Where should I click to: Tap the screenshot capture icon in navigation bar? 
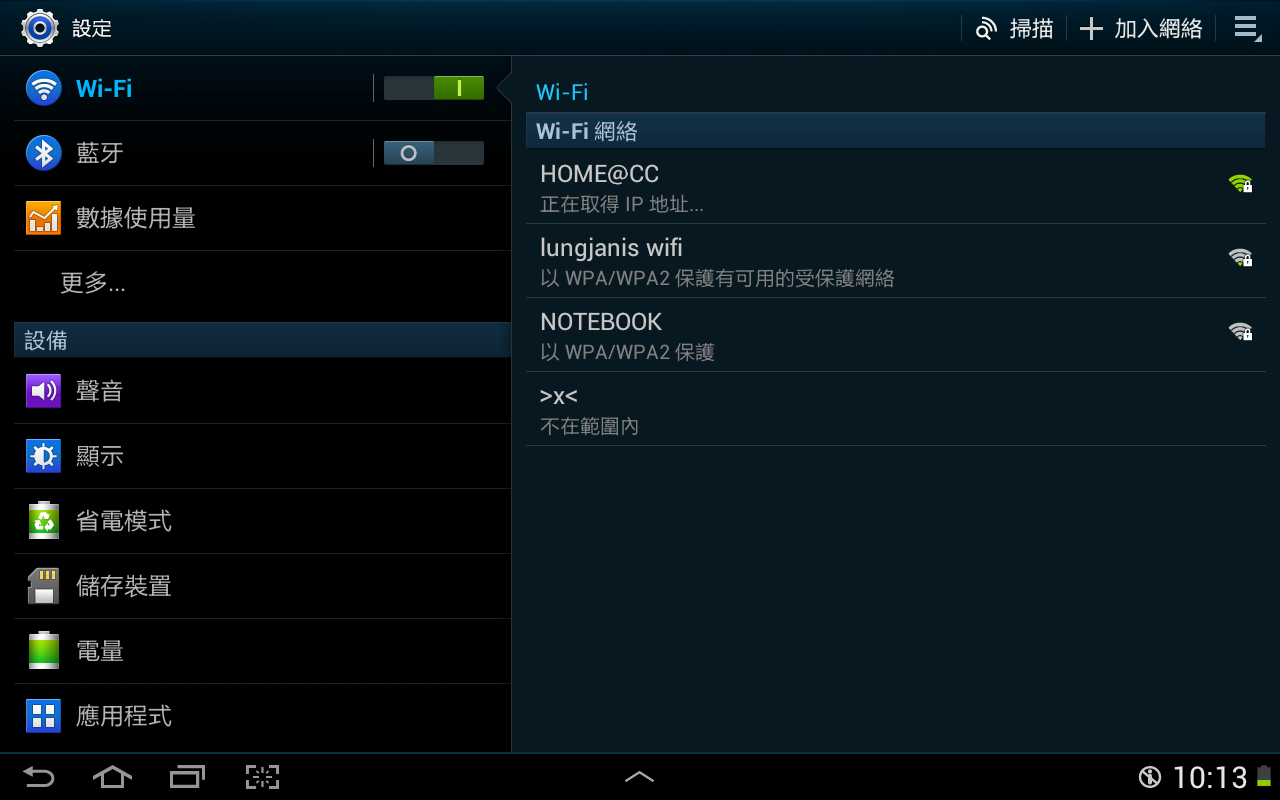point(262,777)
